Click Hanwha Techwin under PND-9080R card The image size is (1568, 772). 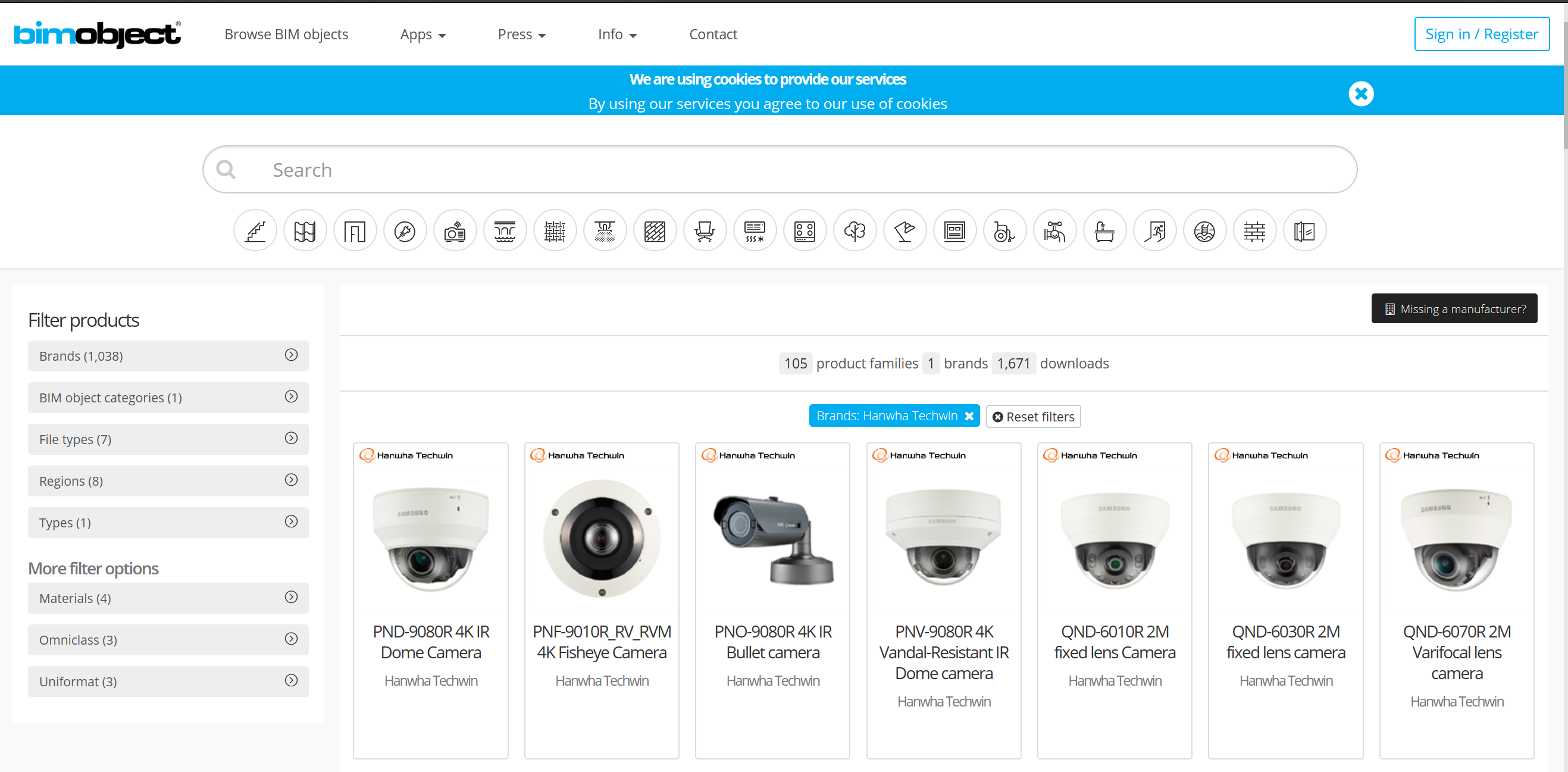tap(431, 681)
